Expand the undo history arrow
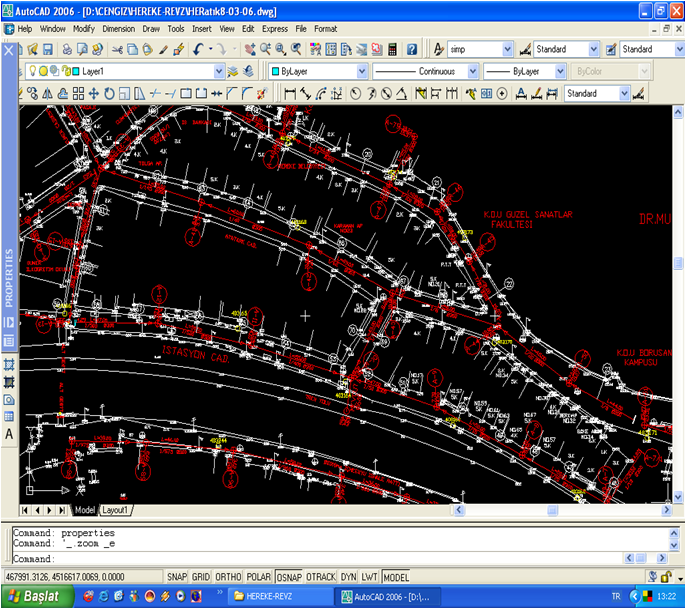Screen dimensions: 686x609 click(211, 49)
